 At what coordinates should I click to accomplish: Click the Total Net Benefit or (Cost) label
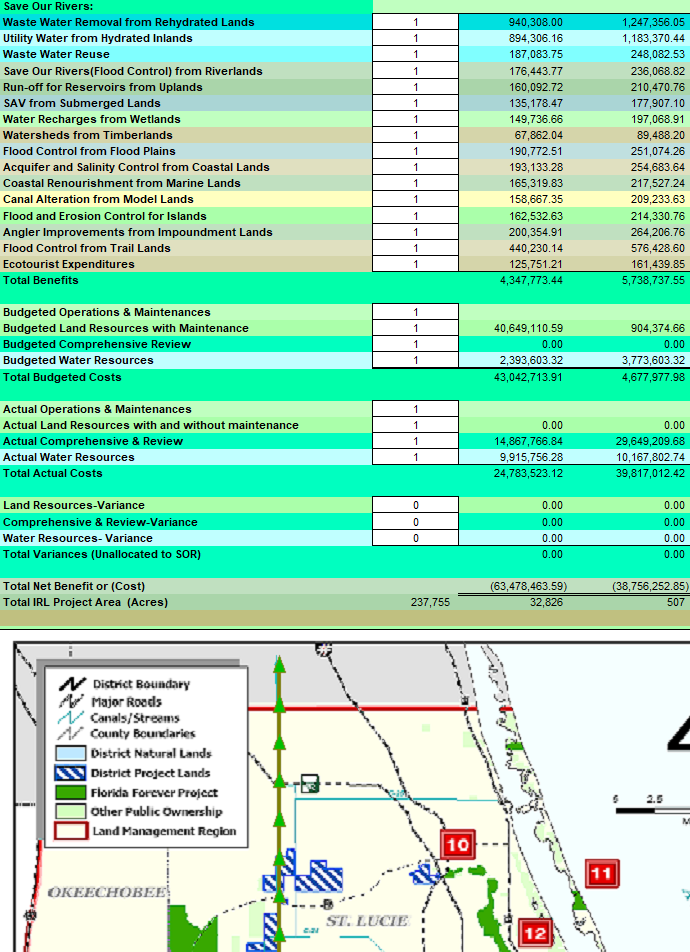coord(74,586)
